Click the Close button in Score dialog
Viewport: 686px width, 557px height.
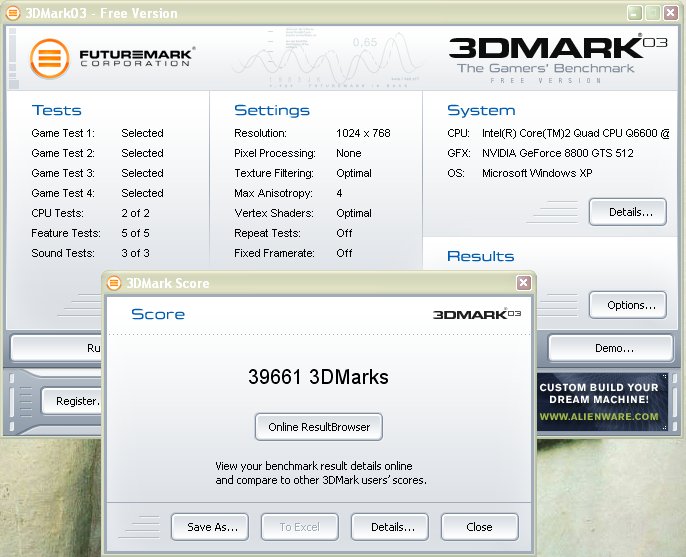click(x=480, y=527)
